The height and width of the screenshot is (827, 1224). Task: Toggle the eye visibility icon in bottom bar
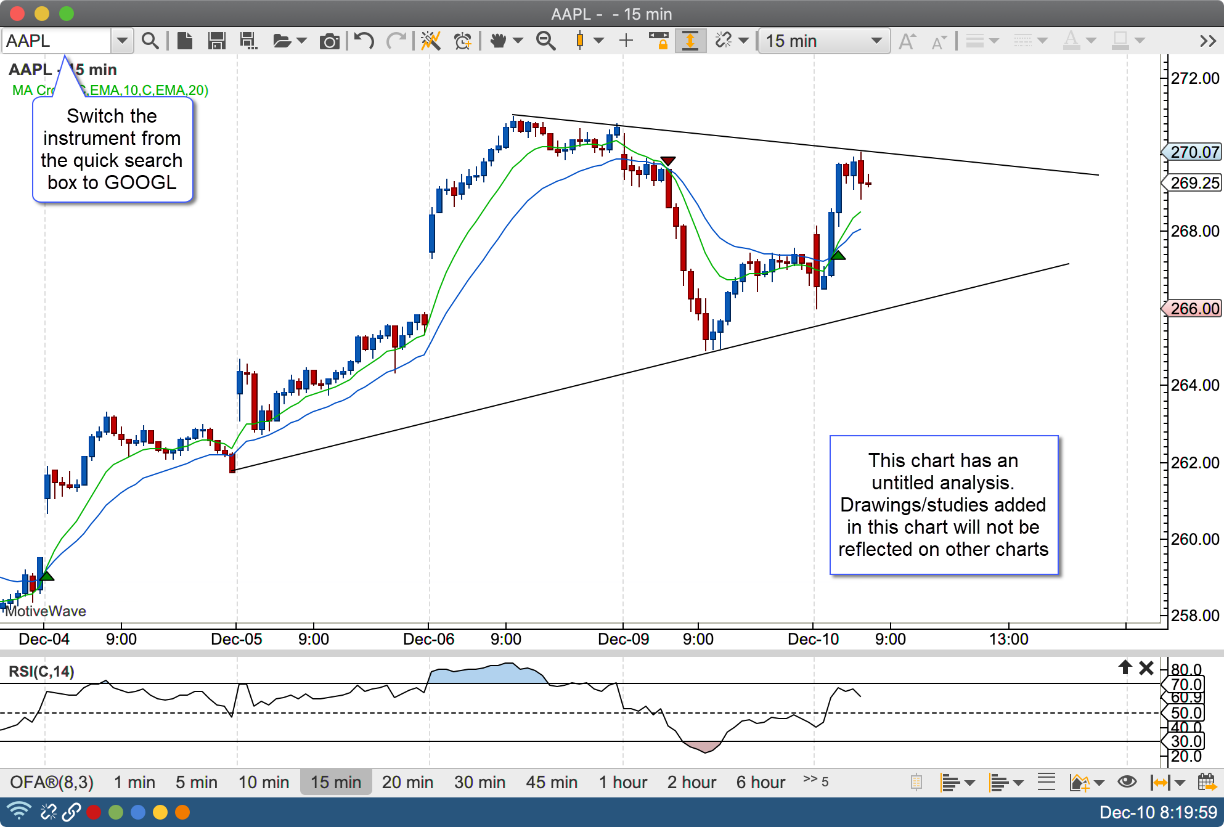click(1127, 782)
